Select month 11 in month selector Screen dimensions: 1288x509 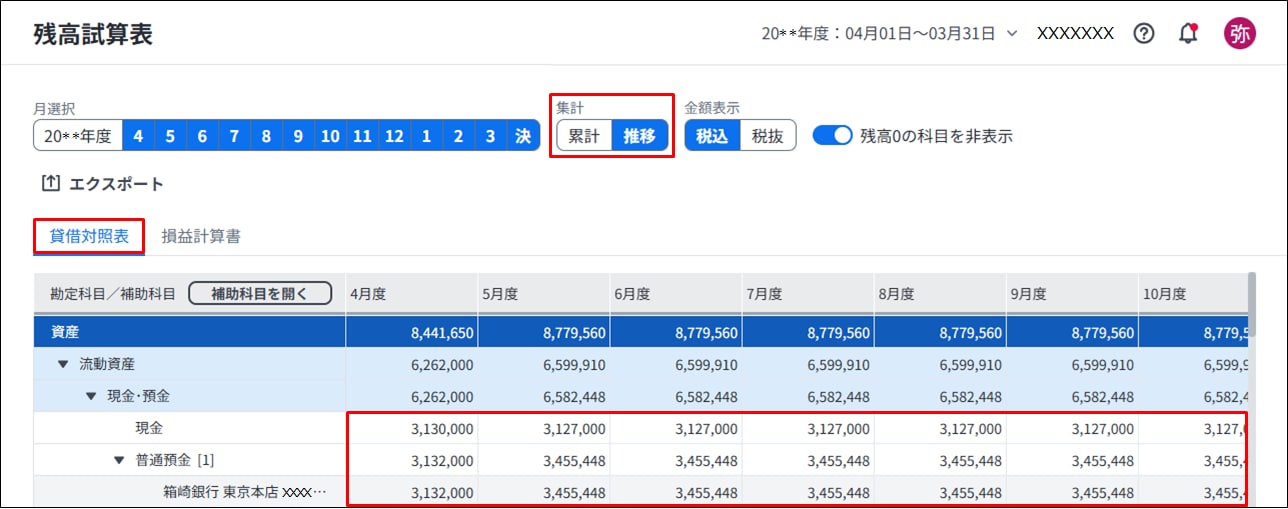click(x=362, y=136)
